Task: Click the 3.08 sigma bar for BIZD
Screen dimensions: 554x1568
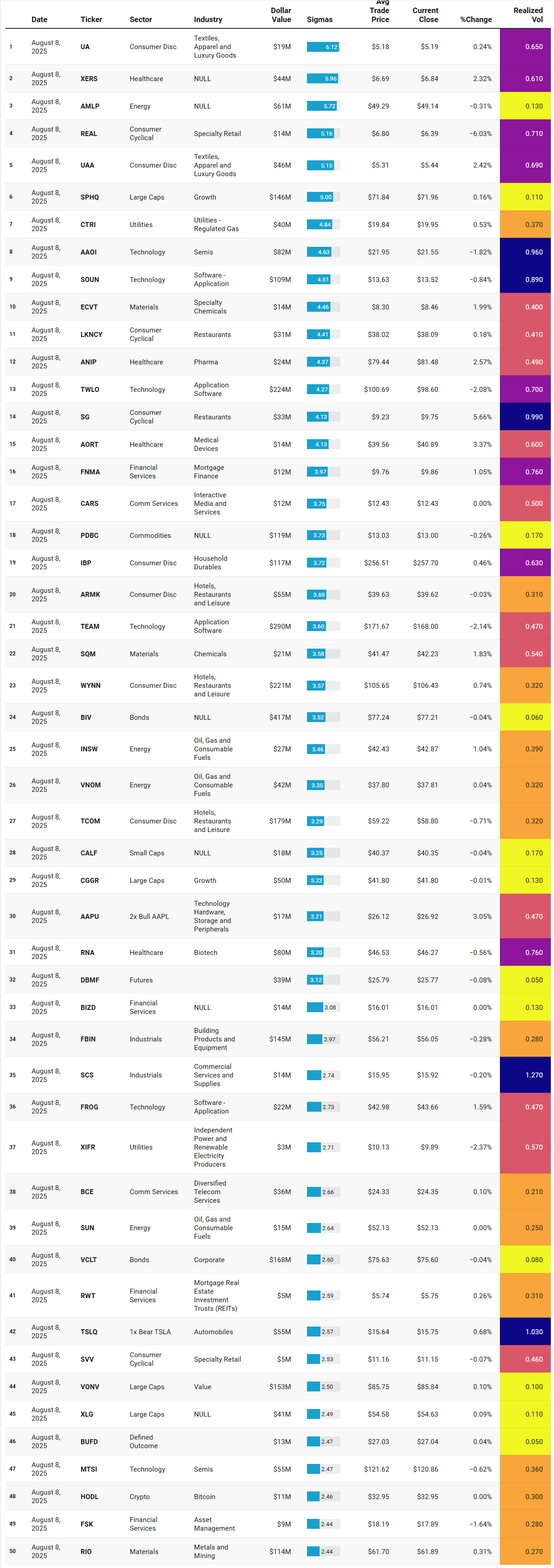Action: click(x=315, y=1007)
